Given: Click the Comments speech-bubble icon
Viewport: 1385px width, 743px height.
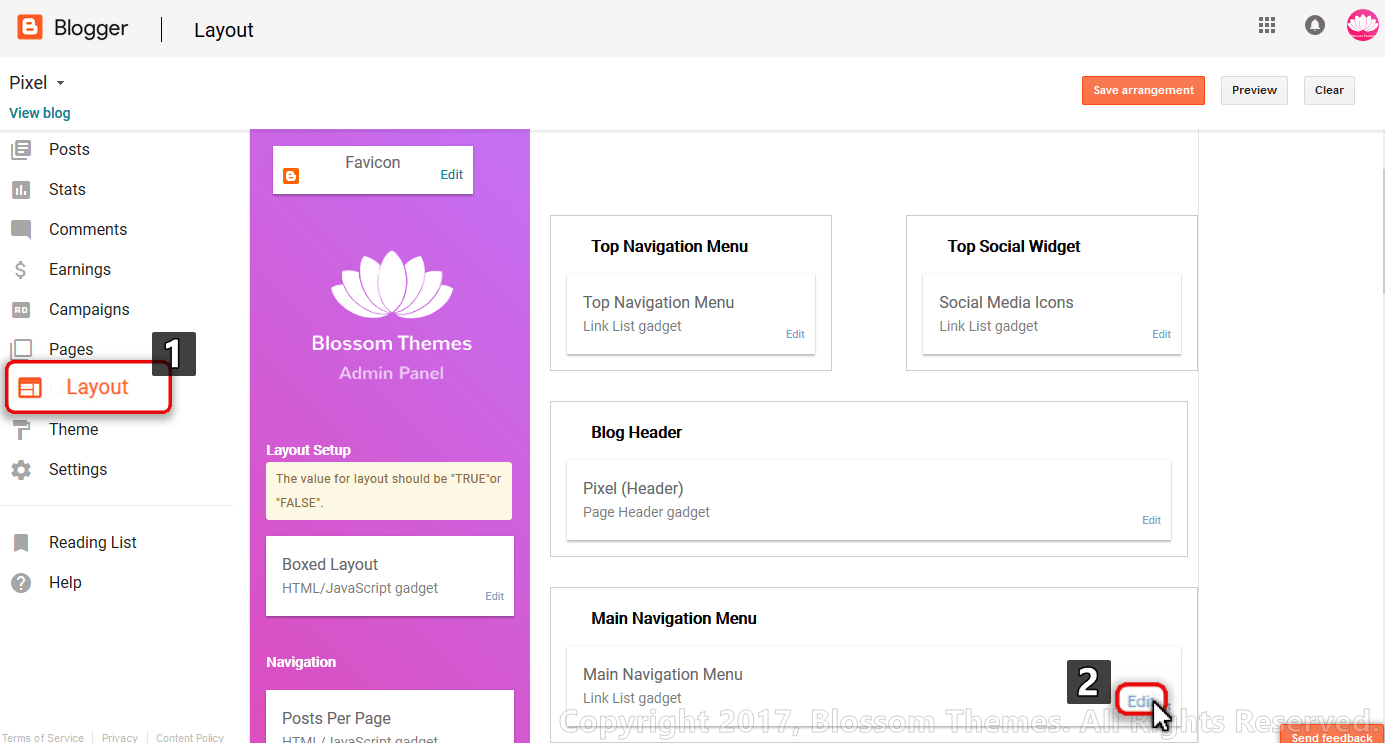Looking at the screenshot, I should click(21, 230).
